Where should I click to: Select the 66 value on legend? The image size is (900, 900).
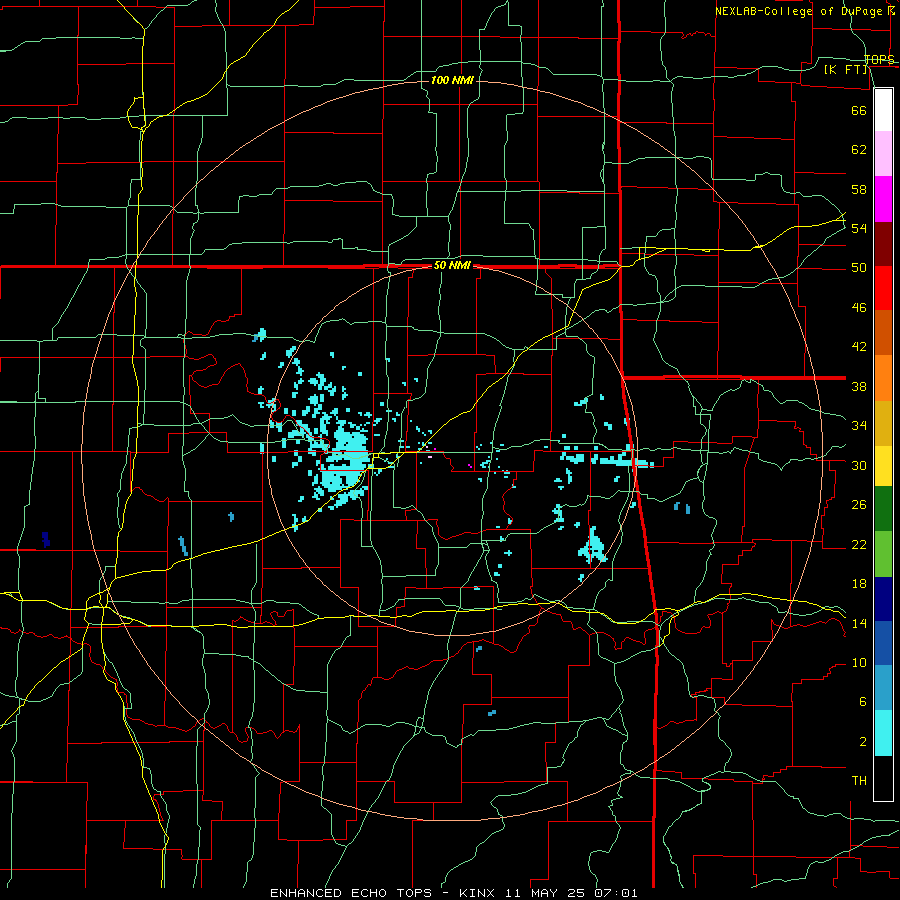[x=859, y=110]
